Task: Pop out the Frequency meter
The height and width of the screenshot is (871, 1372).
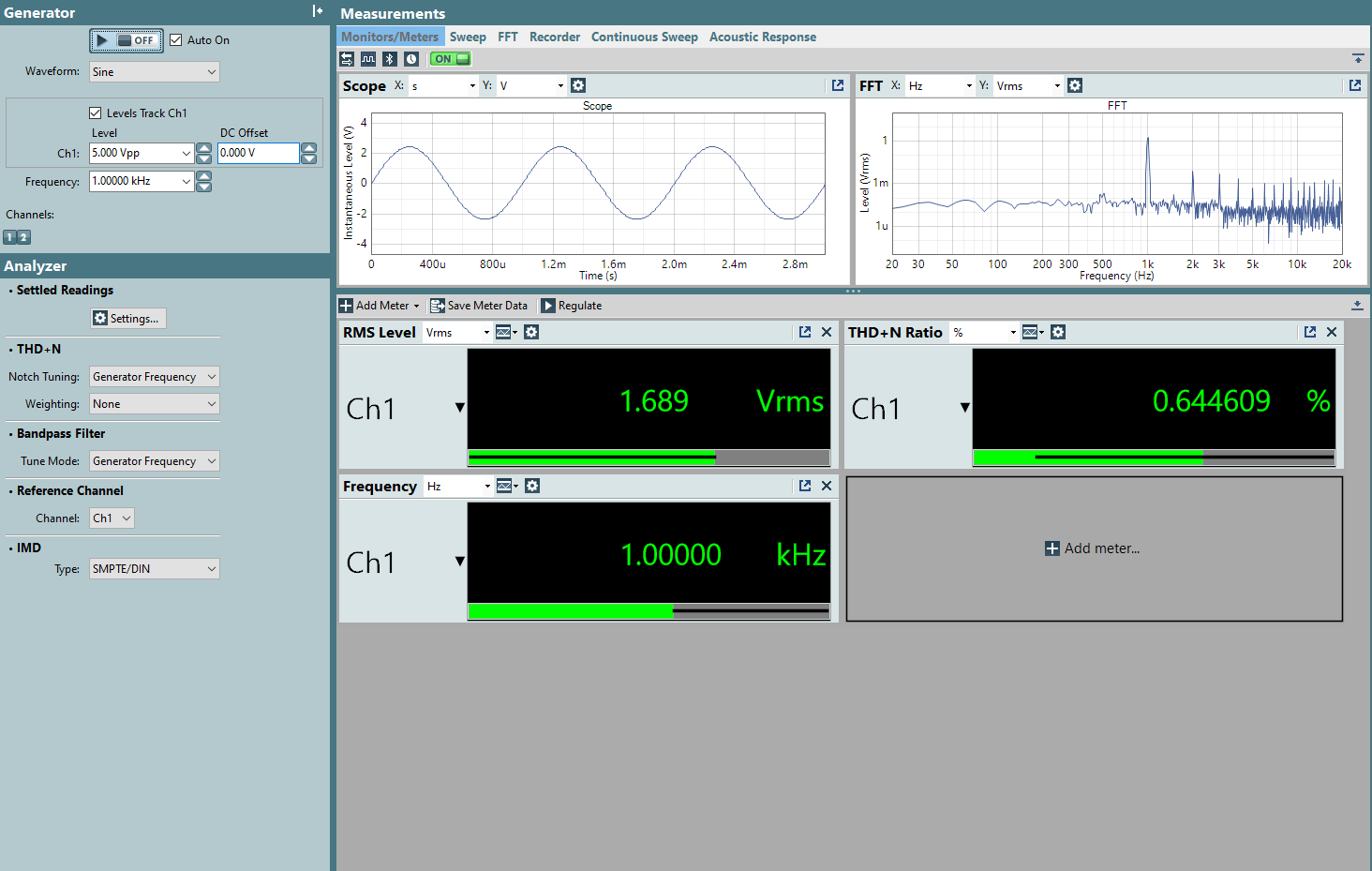Action: [x=805, y=486]
